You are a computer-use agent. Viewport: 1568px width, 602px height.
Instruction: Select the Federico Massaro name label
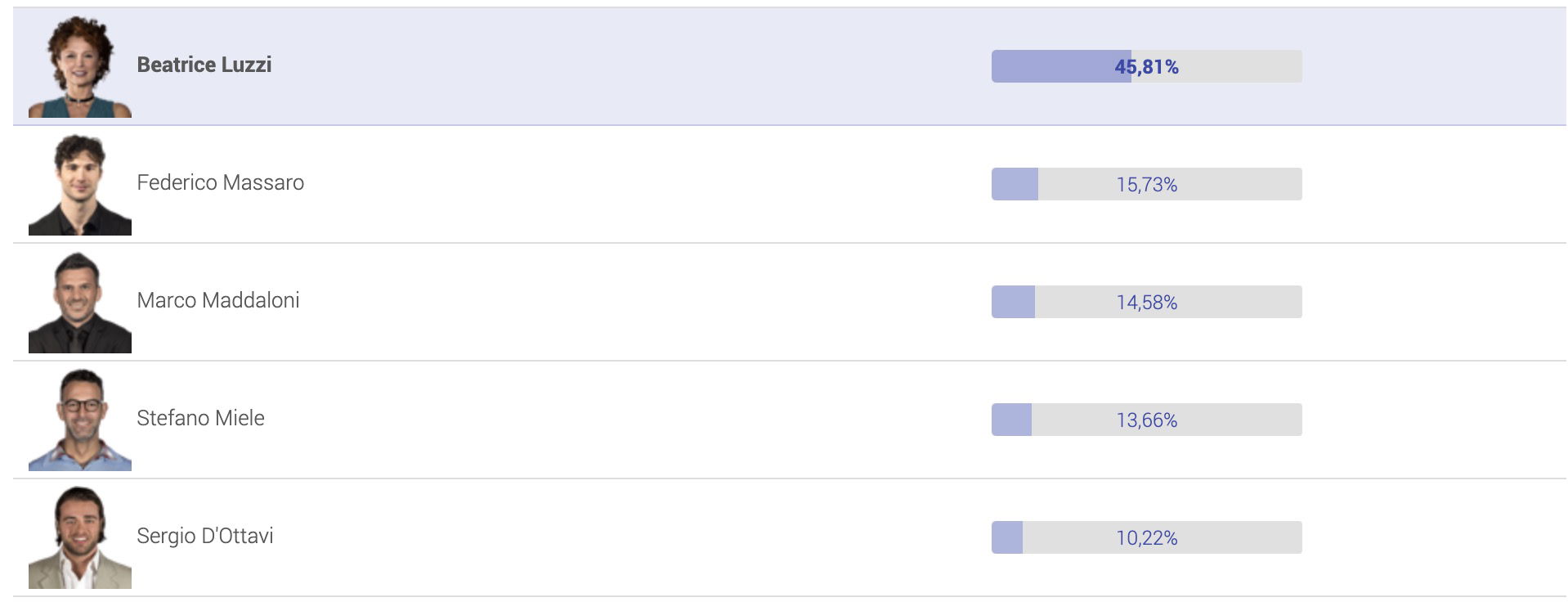tap(221, 182)
